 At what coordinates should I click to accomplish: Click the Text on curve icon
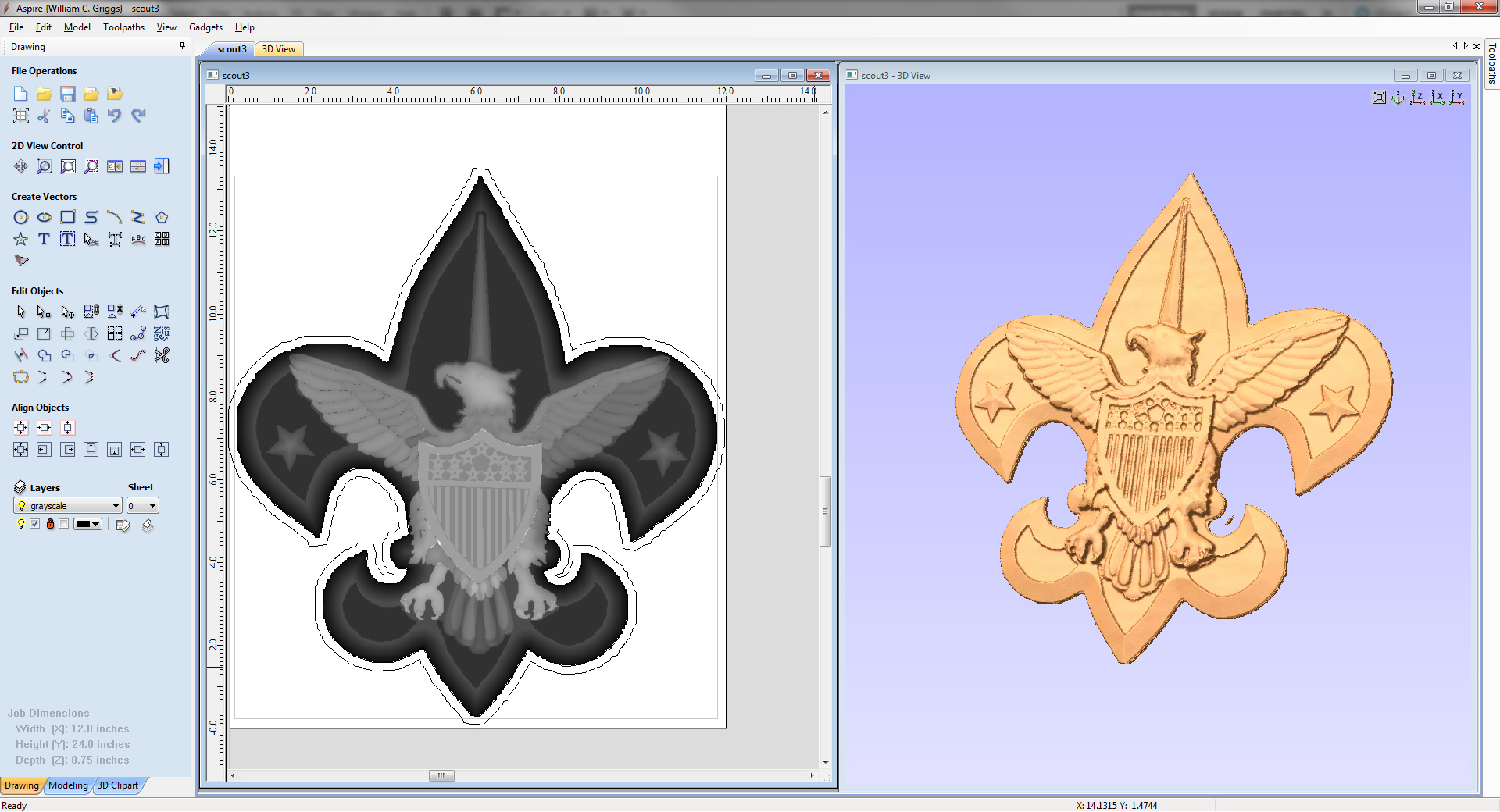pyautogui.click(x=138, y=239)
